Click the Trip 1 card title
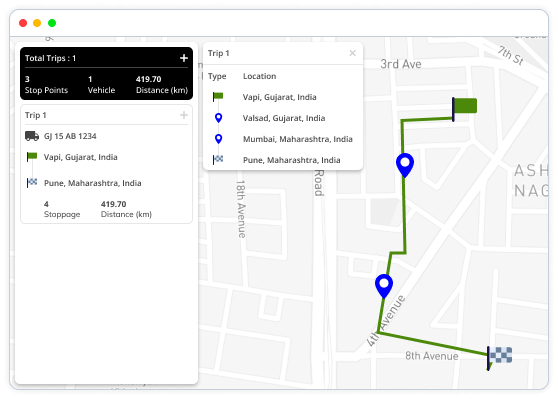Viewport: 558px width, 399px height. (36, 115)
